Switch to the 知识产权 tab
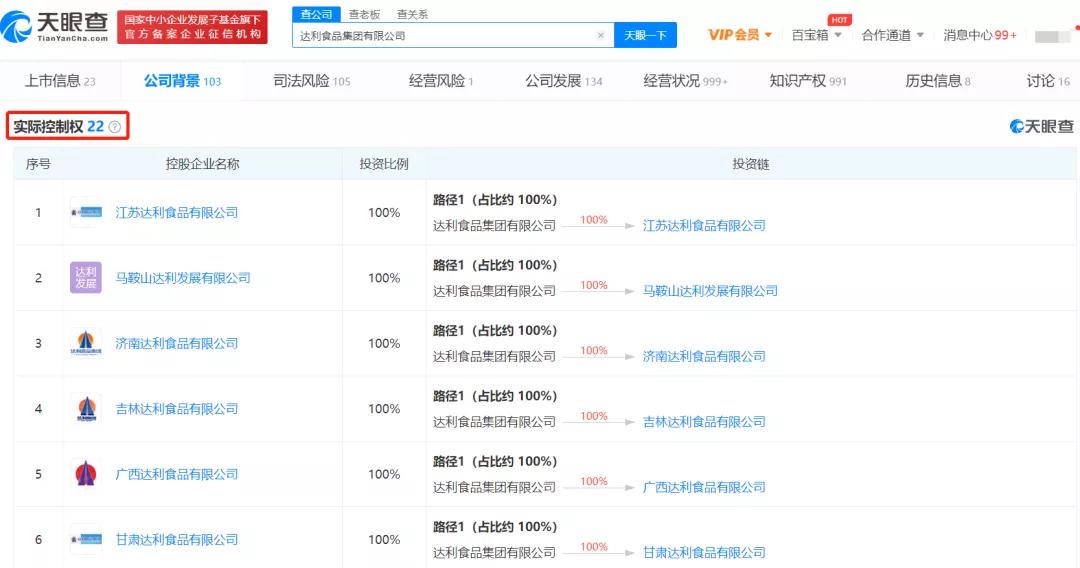The width and height of the screenshot is (1080, 568). coord(808,81)
